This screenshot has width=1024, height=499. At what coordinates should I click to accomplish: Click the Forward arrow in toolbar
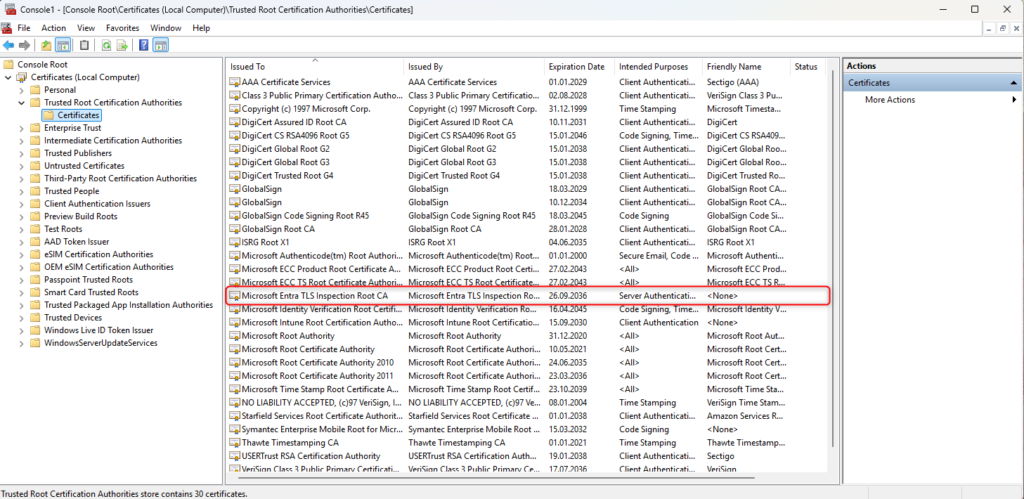tap(25, 45)
